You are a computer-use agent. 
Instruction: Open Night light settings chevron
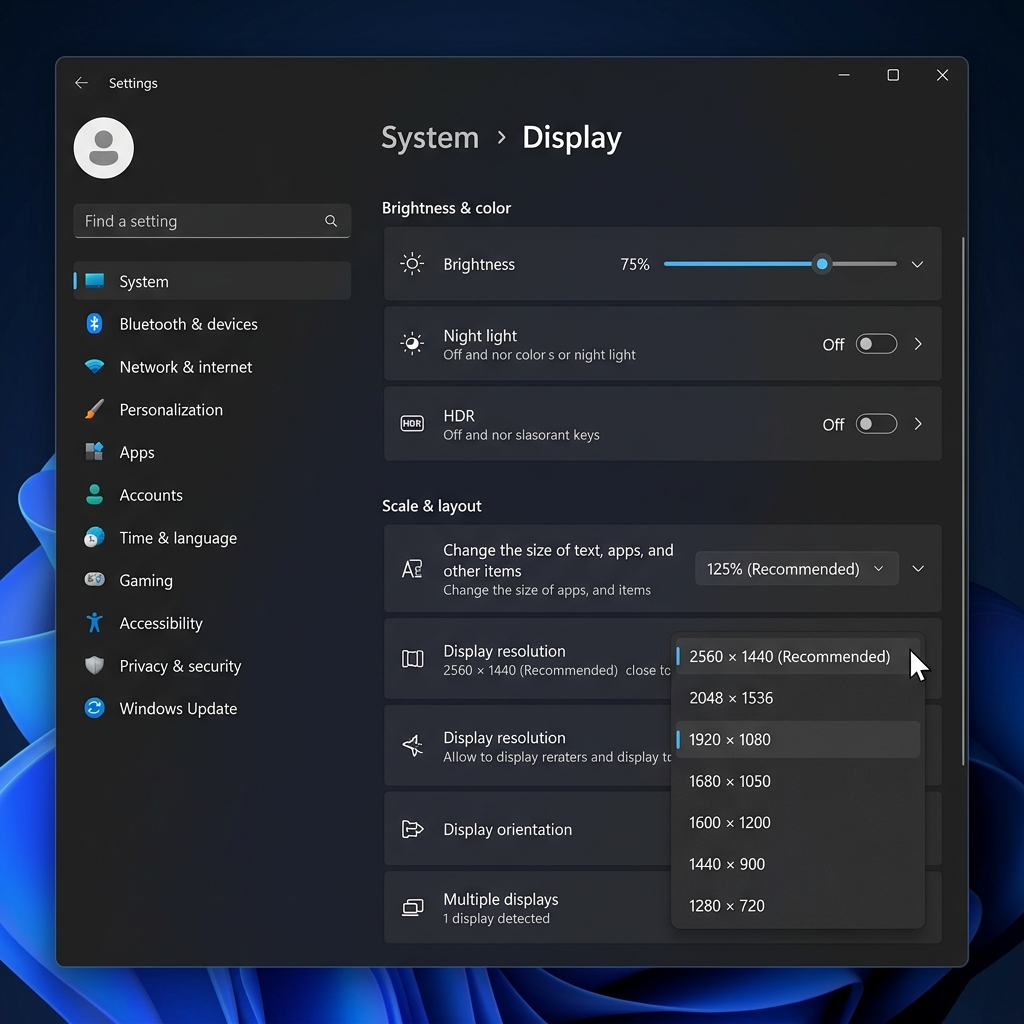click(918, 344)
